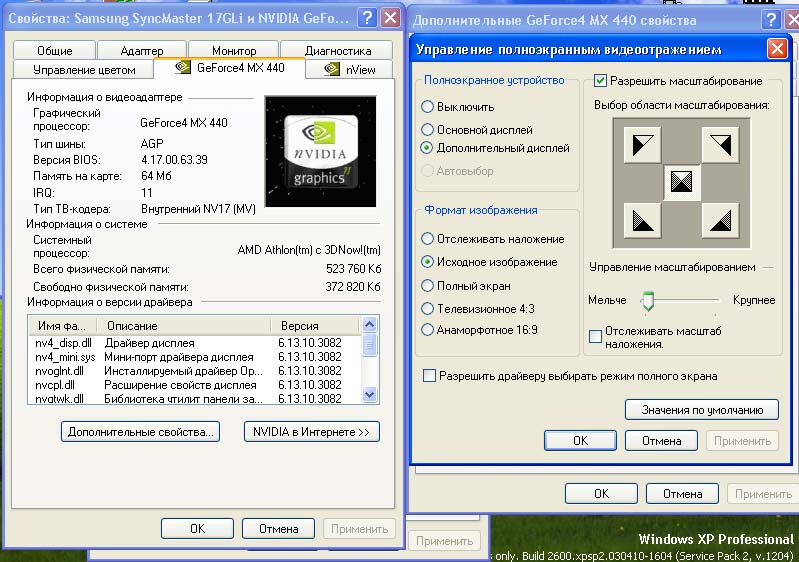Click Отмена in fullscreen video dialog
The width and height of the screenshot is (799, 562).
(661, 441)
